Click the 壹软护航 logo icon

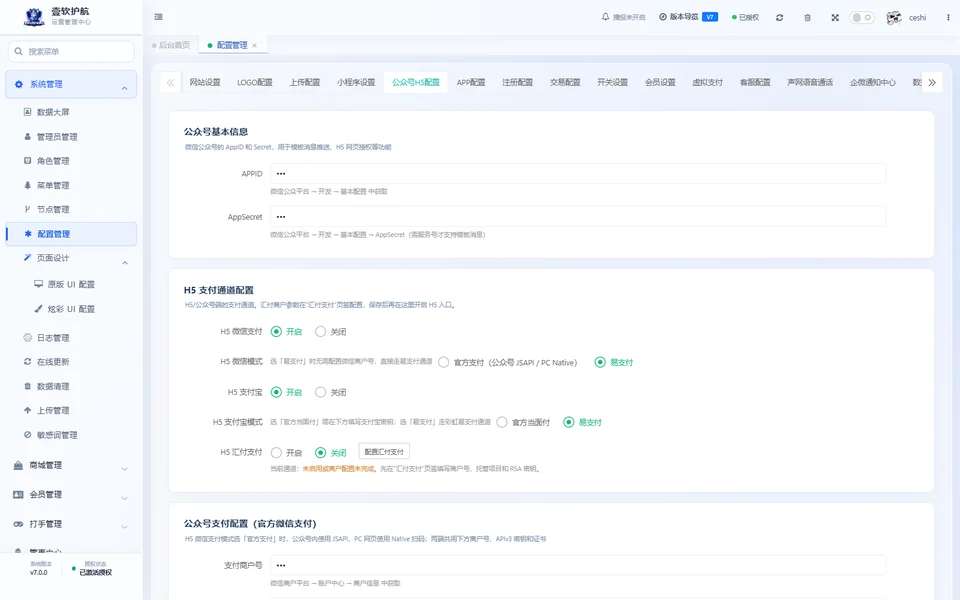point(34,17)
